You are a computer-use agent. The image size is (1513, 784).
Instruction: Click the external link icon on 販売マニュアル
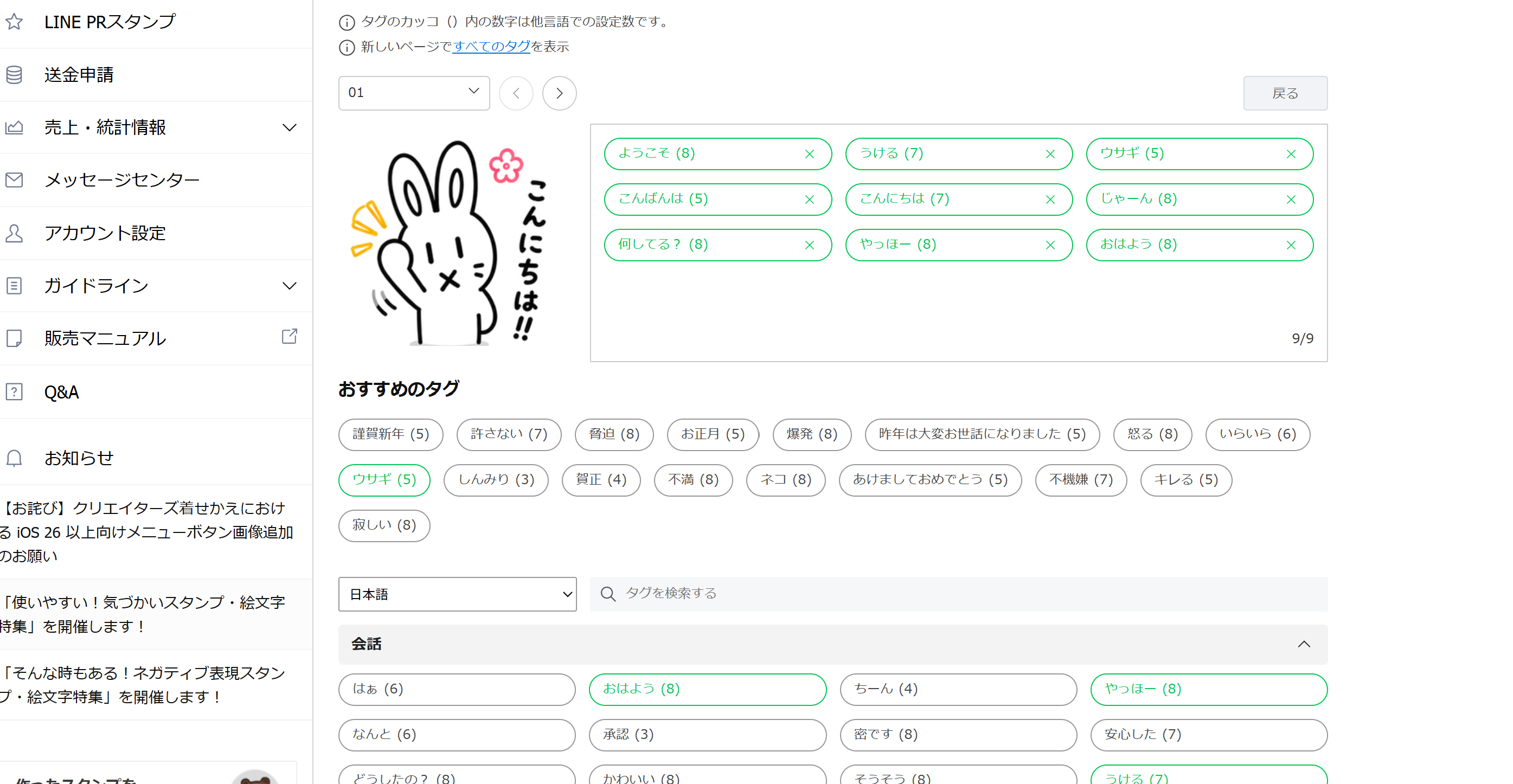click(290, 336)
